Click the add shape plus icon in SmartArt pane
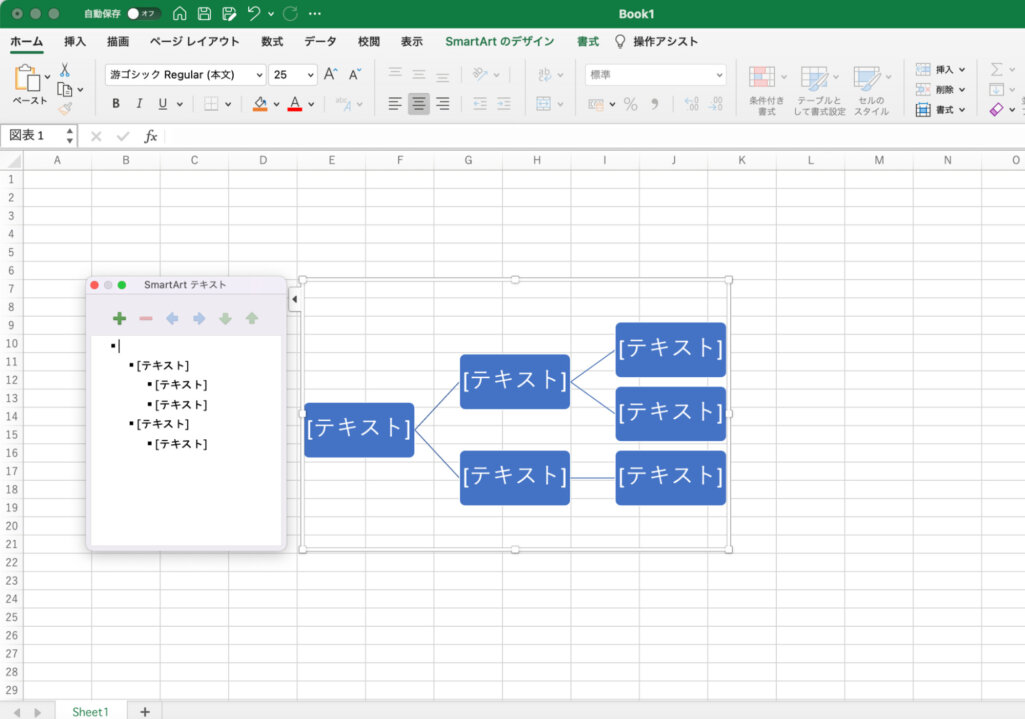 119,317
